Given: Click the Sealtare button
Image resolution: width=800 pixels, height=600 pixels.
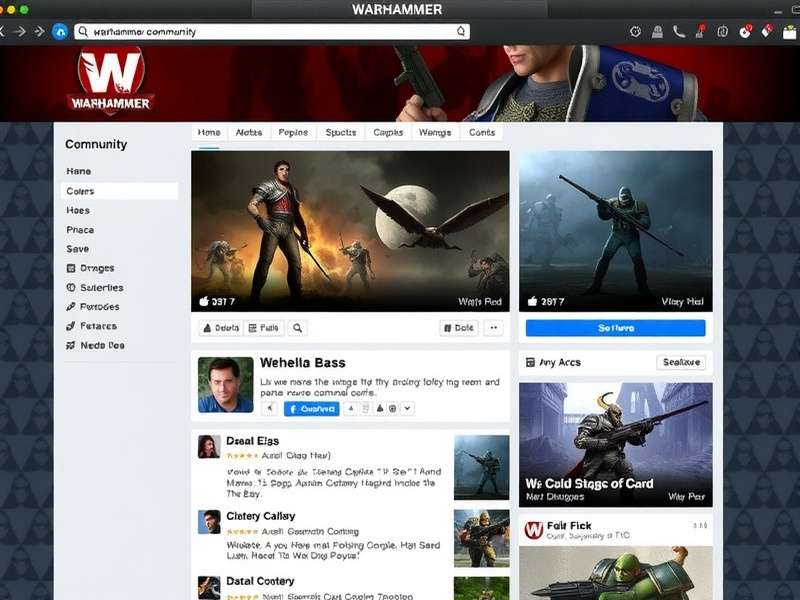Looking at the screenshot, I should point(681,362).
